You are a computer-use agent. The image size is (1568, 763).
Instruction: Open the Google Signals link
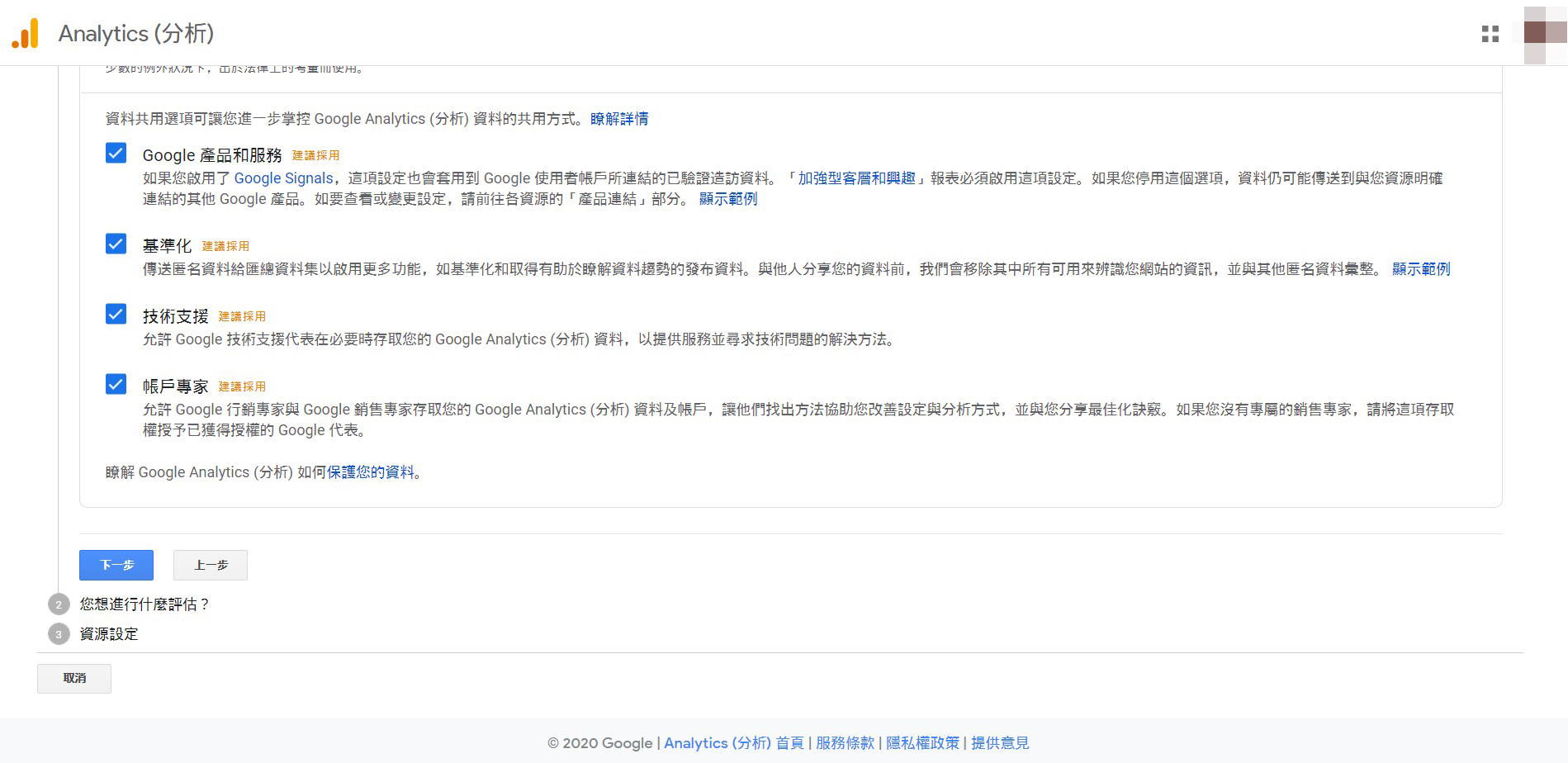pyautogui.click(x=283, y=178)
